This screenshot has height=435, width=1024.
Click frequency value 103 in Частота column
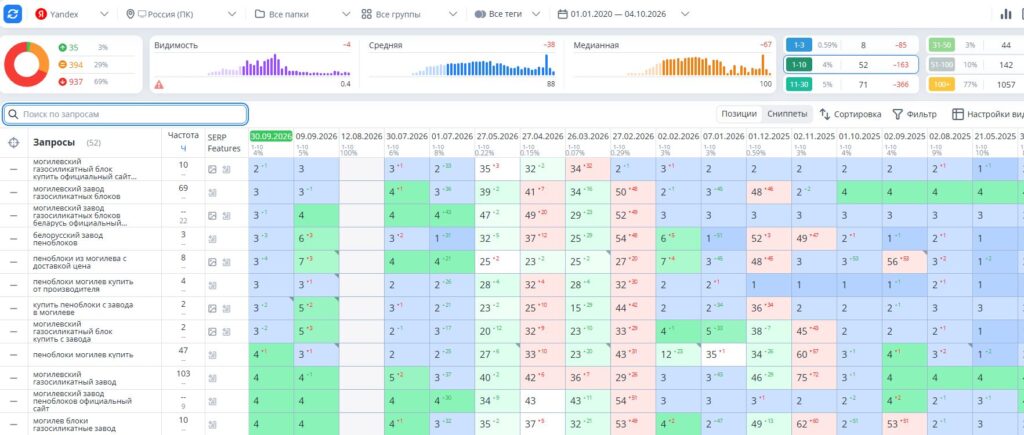click(x=183, y=374)
